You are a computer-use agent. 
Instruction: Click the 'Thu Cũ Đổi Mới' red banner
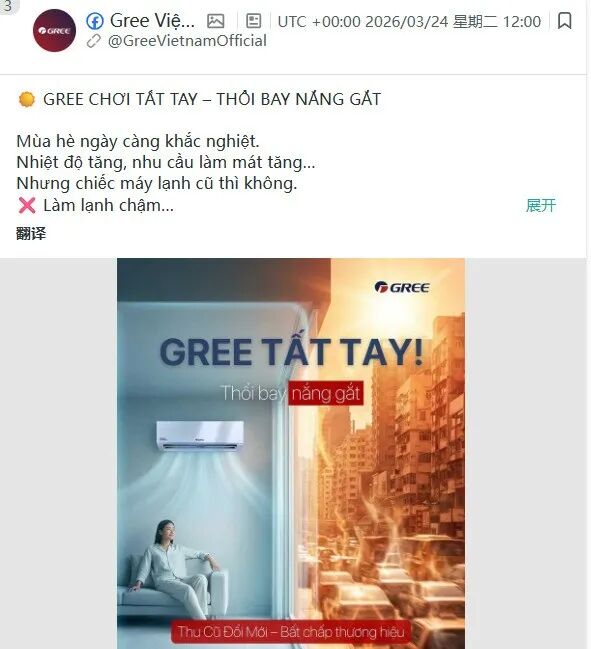coord(291,632)
